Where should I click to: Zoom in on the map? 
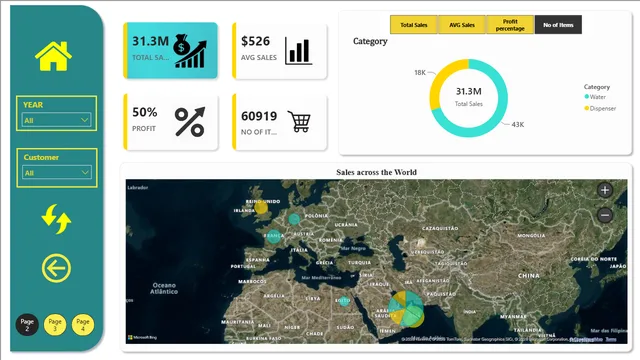click(x=605, y=190)
